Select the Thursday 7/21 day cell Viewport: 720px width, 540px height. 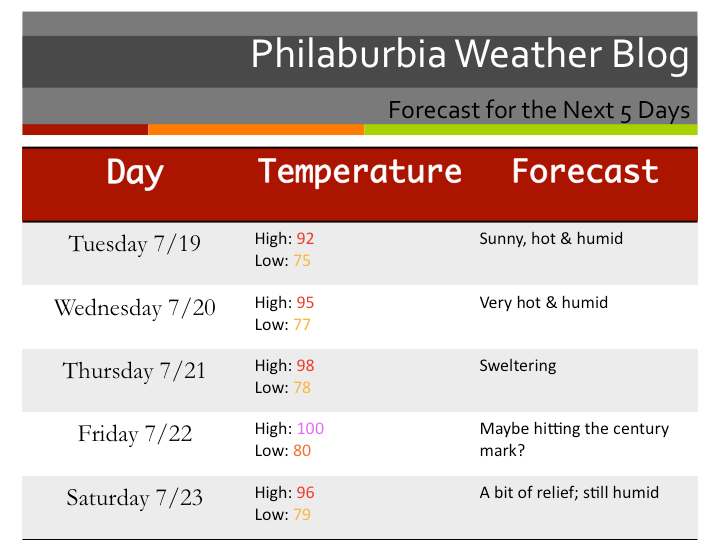[x=135, y=371]
